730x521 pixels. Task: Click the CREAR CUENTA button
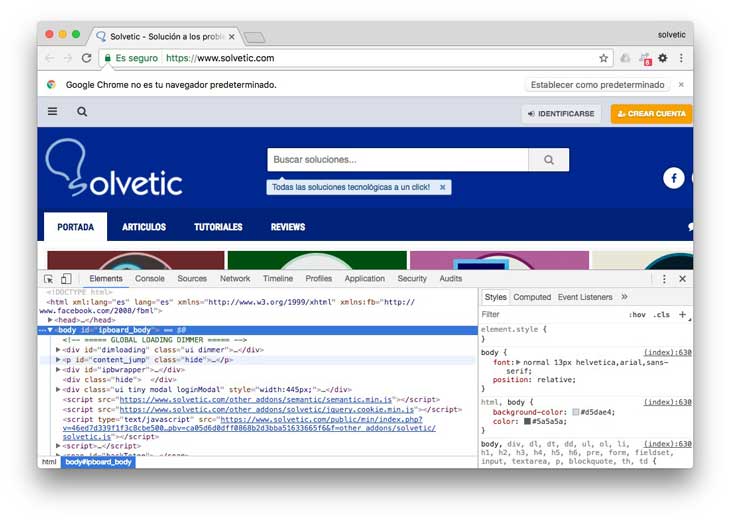coord(651,114)
